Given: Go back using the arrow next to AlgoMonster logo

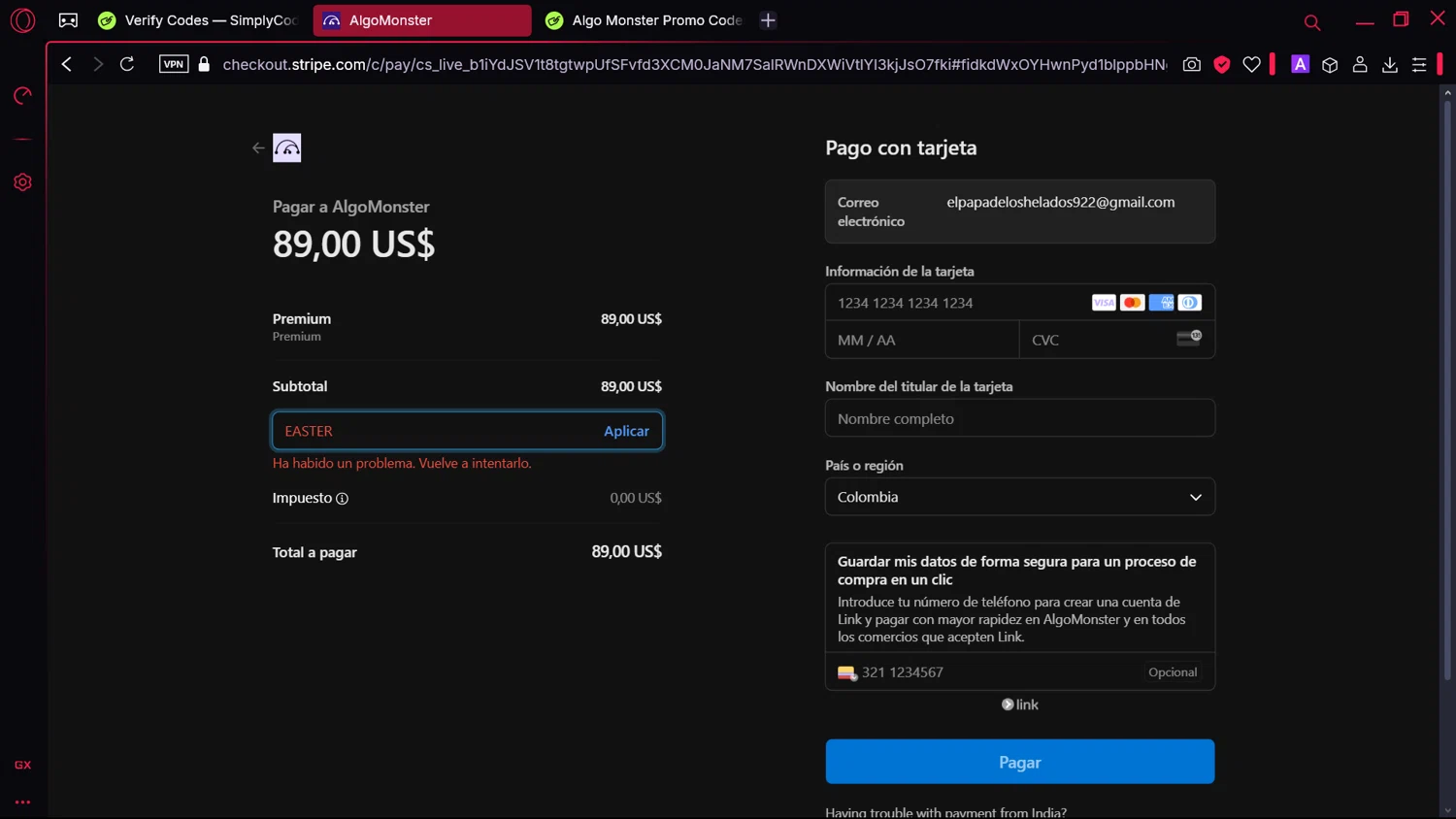Looking at the screenshot, I should 258,147.
